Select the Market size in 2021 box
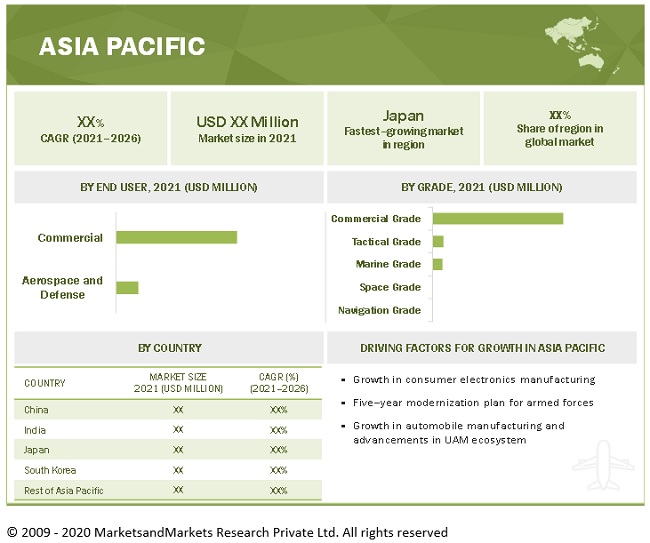The image size is (650, 543). [x=247, y=128]
